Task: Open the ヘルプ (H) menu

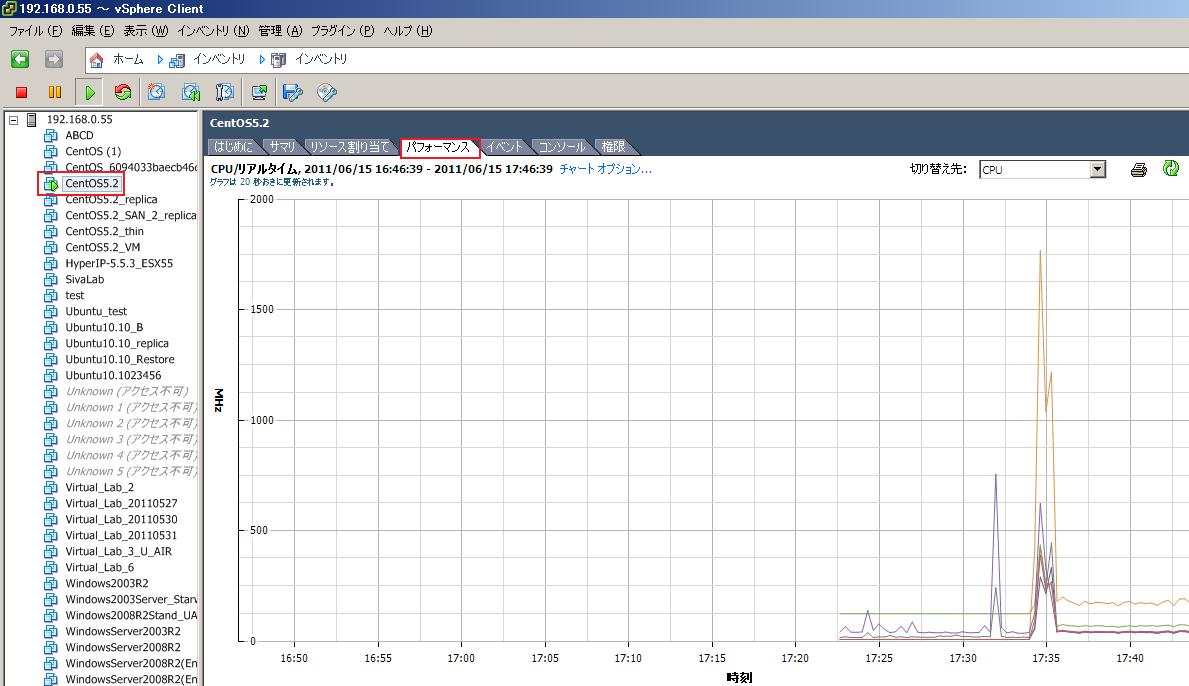Action: [407, 30]
